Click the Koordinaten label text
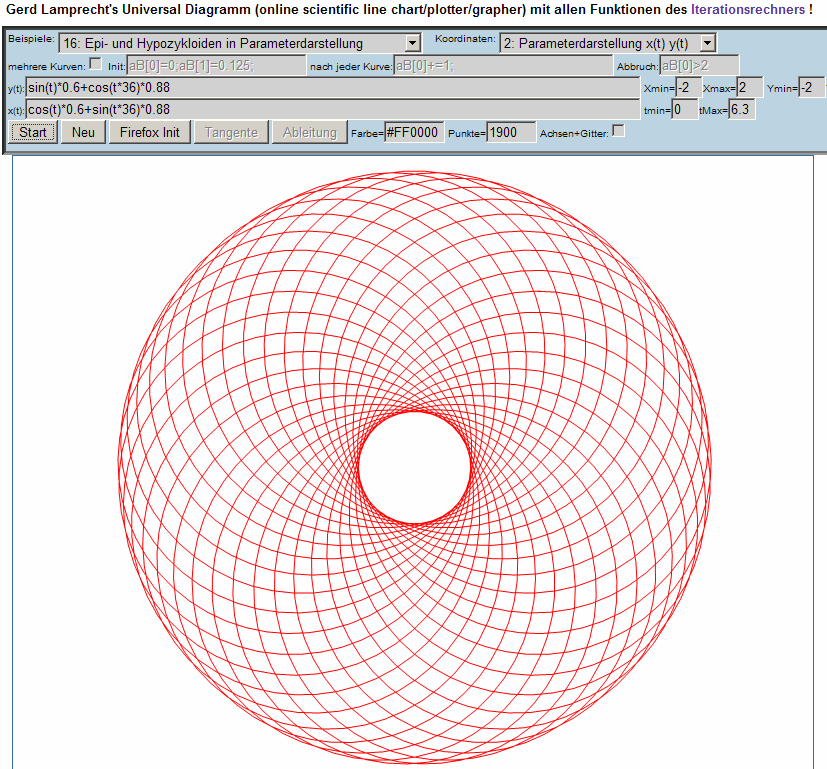This screenshot has width=827, height=769. click(x=465, y=39)
